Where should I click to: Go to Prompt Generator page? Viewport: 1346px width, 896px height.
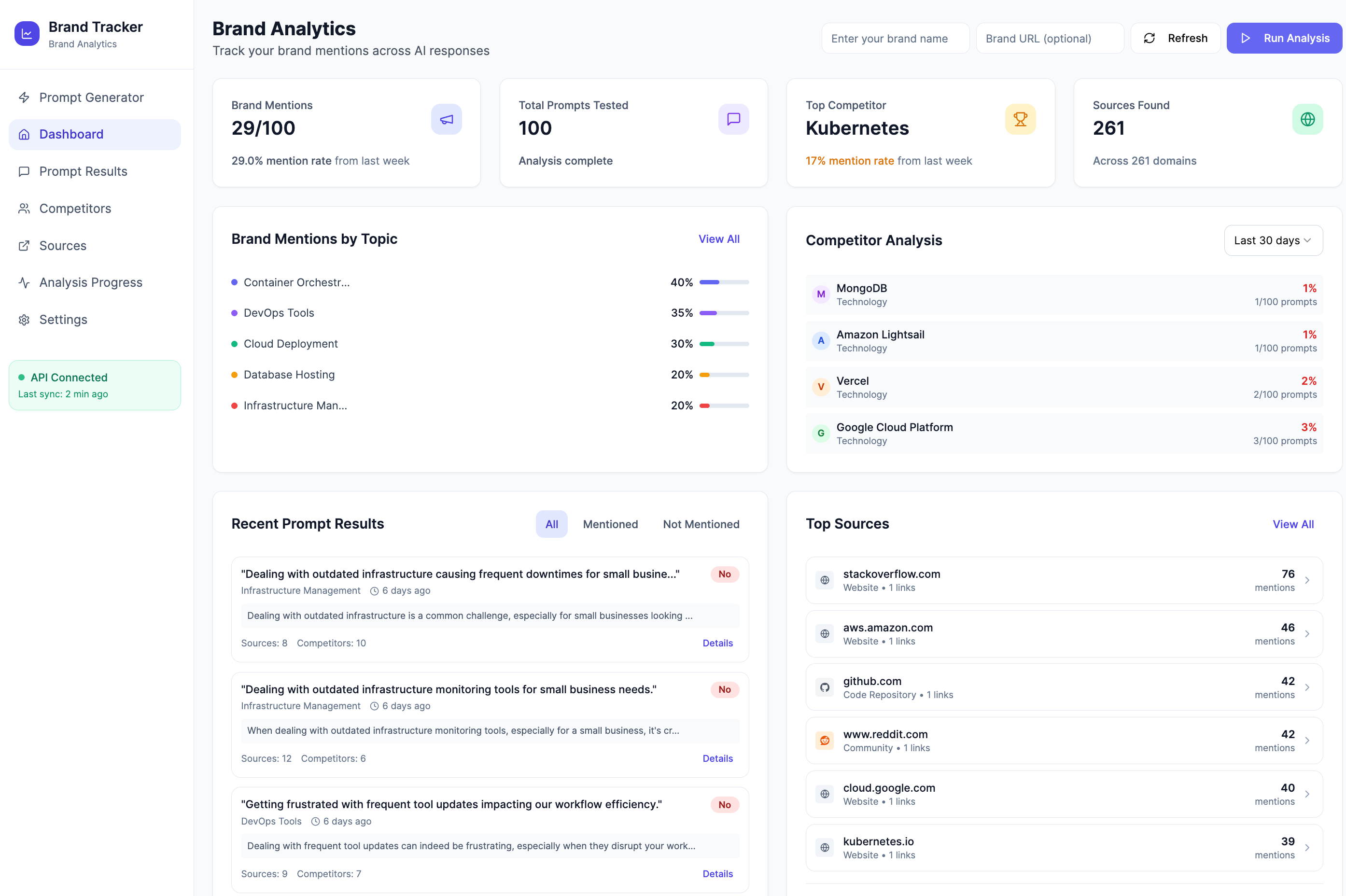[x=91, y=98]
